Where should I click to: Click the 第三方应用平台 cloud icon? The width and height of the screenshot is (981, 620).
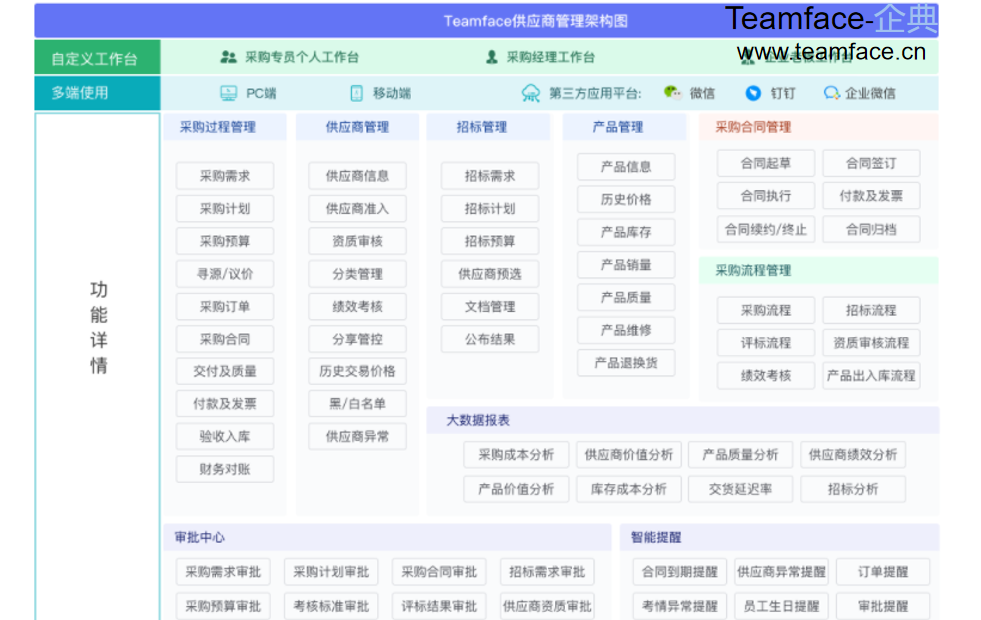click(x=530, y=93)
